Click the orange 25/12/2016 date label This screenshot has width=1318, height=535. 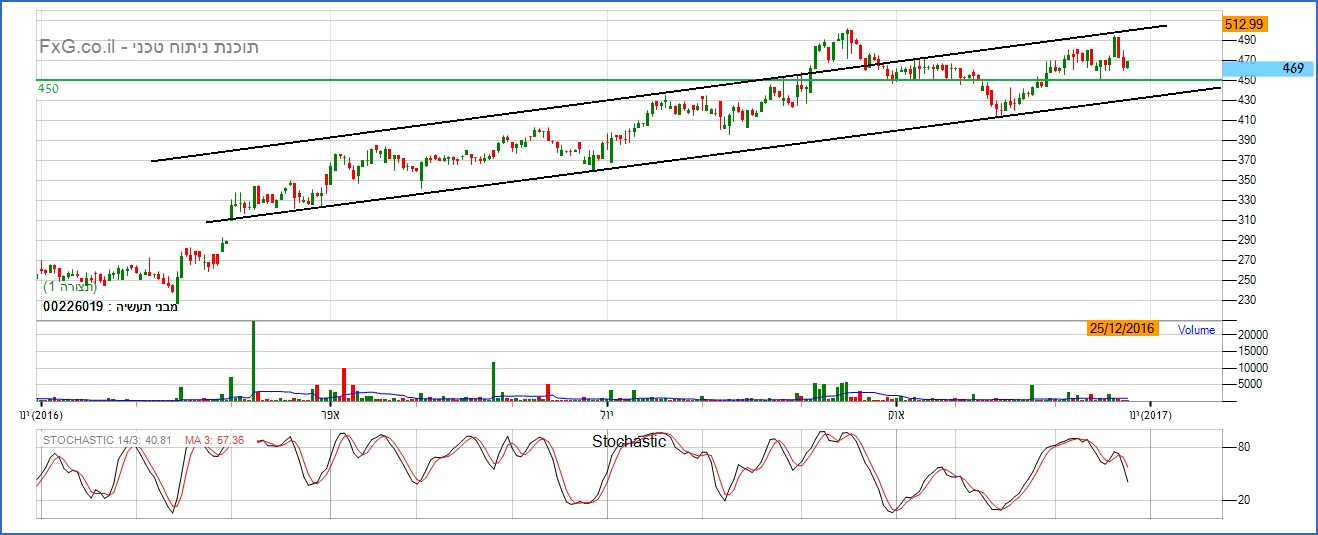(1122, 329)
